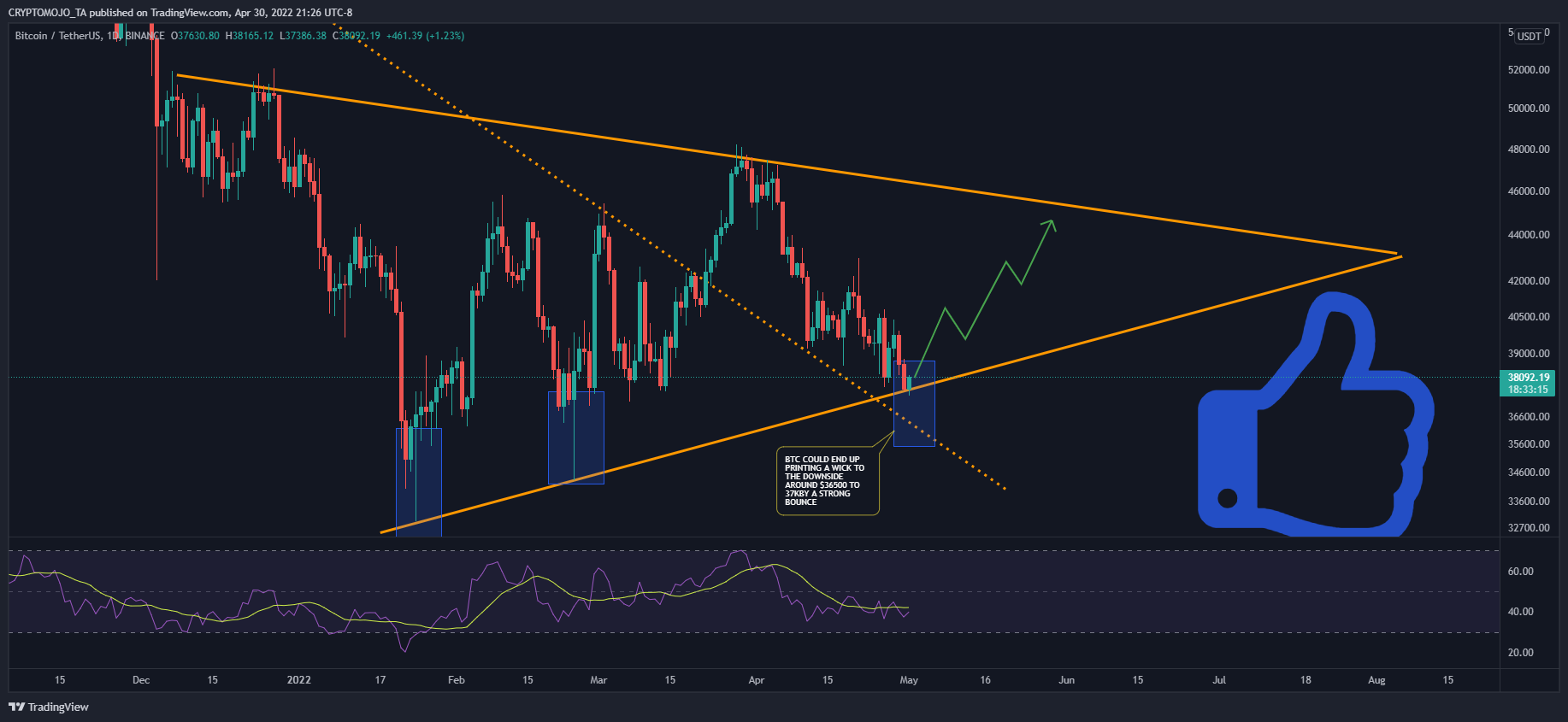Screen dimensions: 1568x722
Task: Select the blue rectangle at late-January low
Action: [x=419, y=481]
